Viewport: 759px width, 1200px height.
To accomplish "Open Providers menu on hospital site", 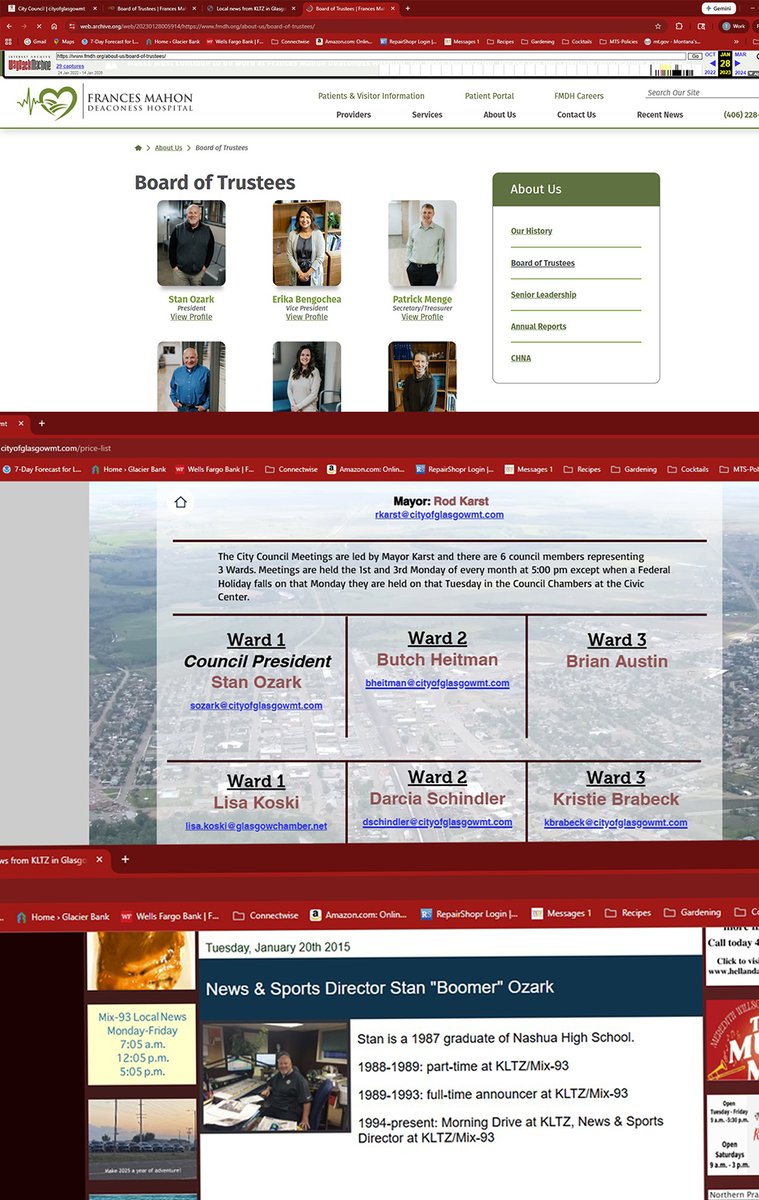I will click(x=353, y=115).
